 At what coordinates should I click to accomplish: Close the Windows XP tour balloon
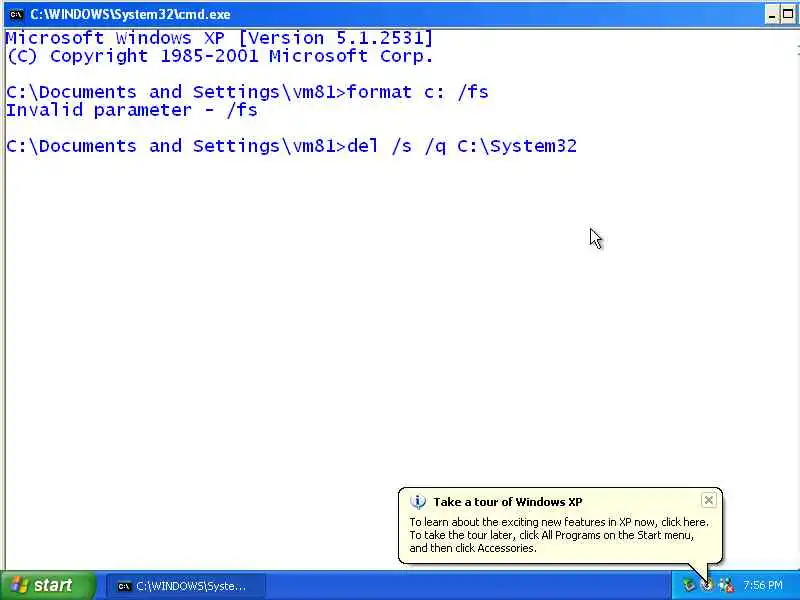[708, 501]
